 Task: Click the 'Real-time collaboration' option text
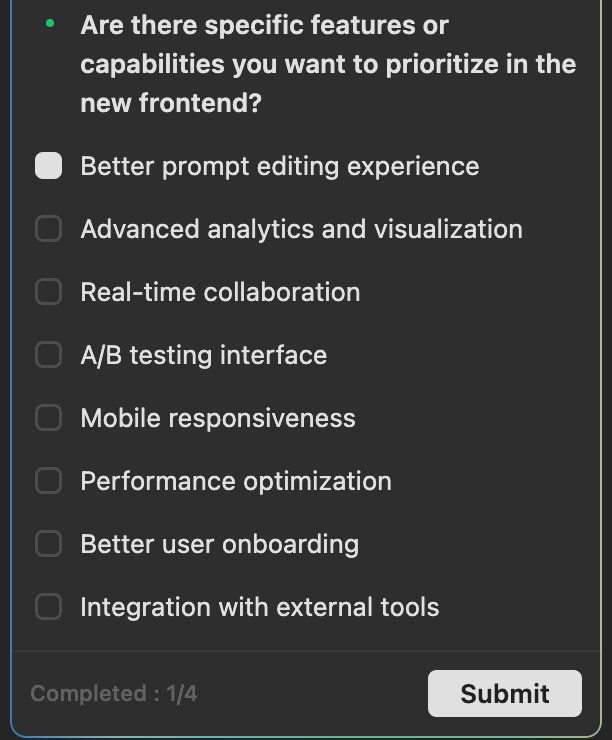click(x=220, y=292)
